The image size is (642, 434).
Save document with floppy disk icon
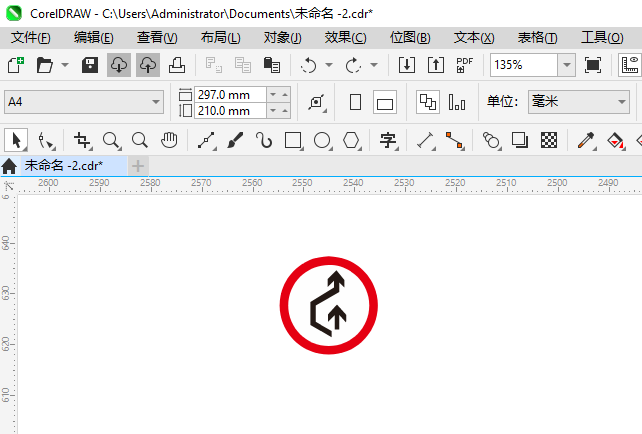(x=90, y=65)
